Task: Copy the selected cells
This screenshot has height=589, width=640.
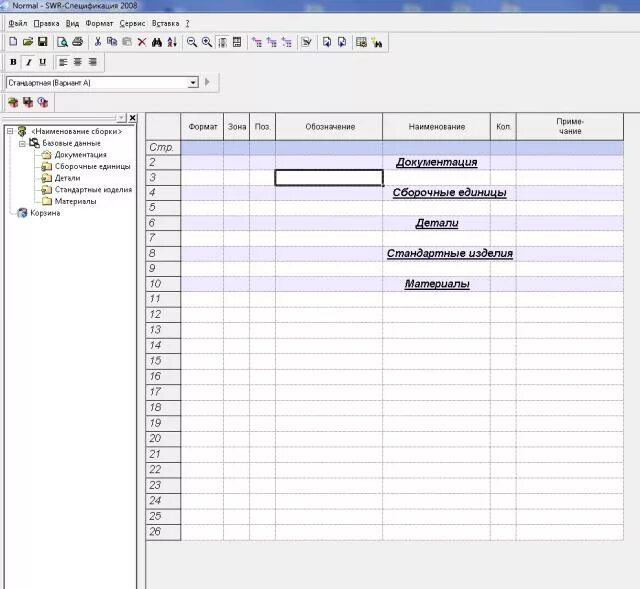Action: point(112,42)
